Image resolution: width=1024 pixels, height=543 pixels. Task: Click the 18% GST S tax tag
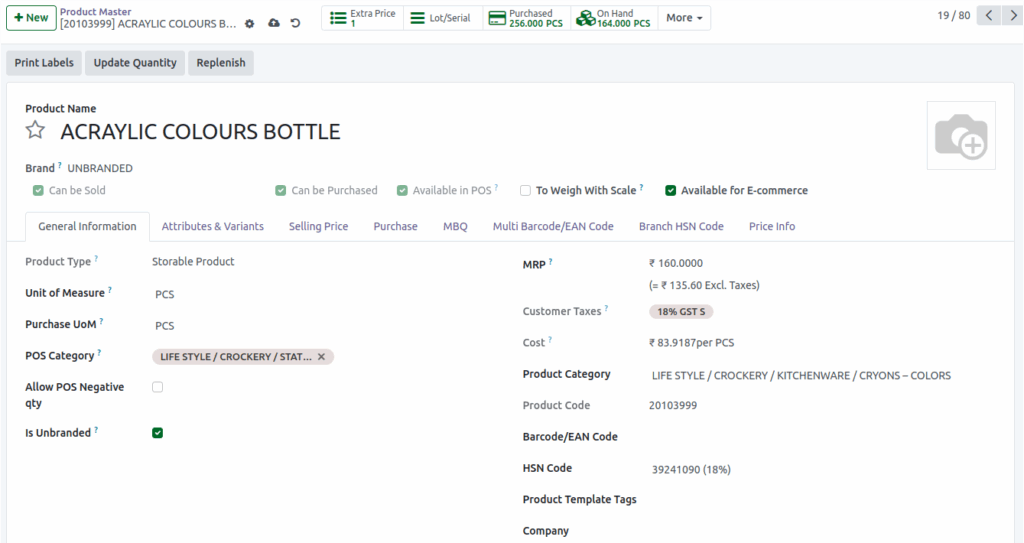click(680, 312)
